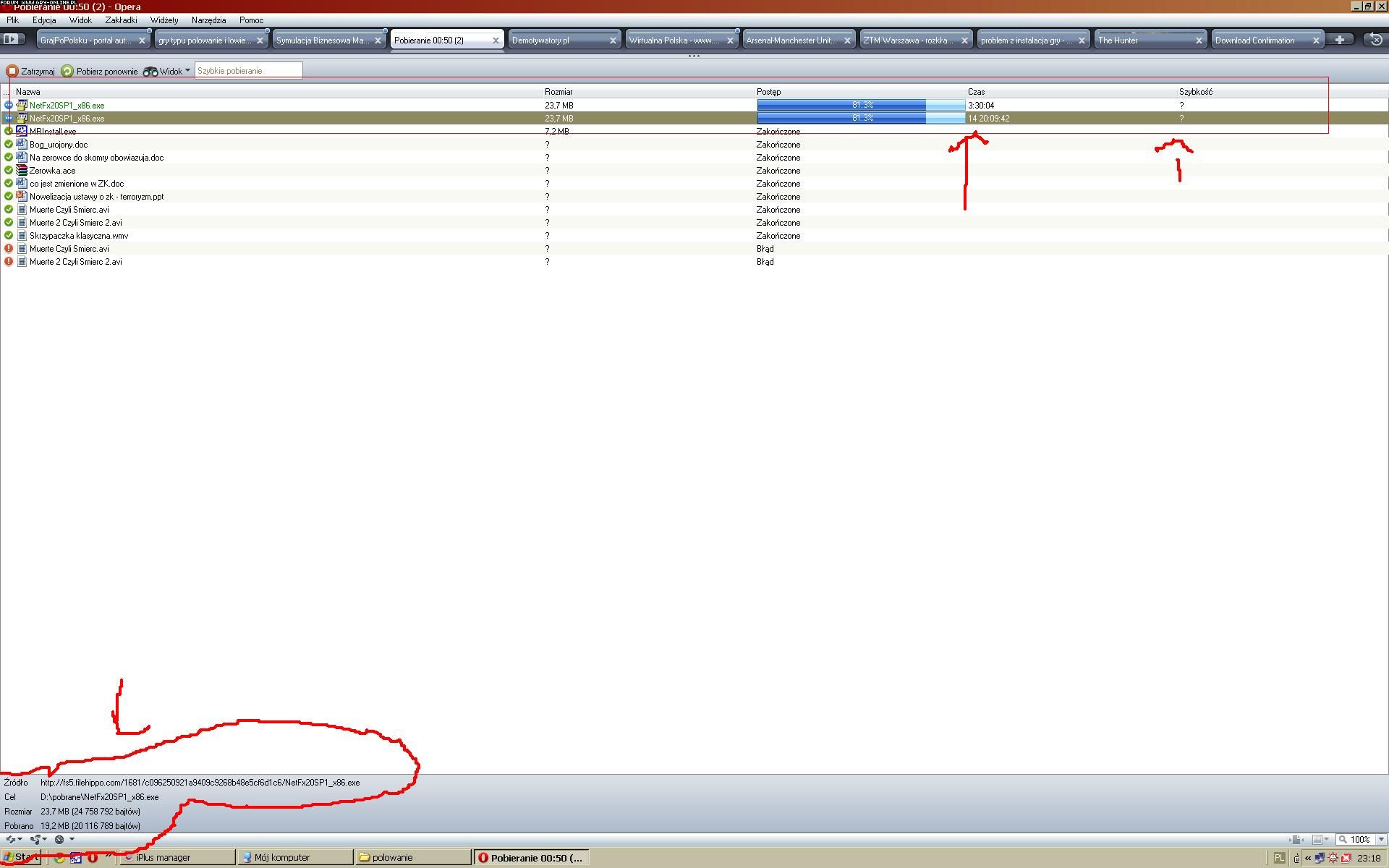Toggle the fit to width icon
Viewport: 1389px width, 868px height.
[1297, 840]
